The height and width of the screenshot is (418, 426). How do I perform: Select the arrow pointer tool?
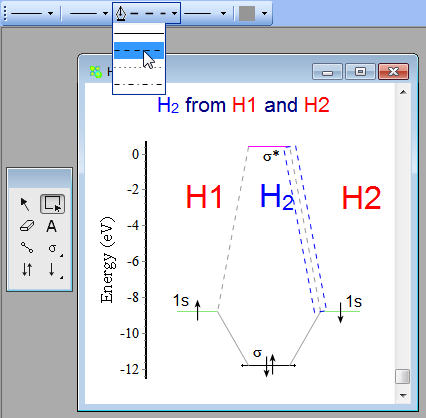point(25,204)
